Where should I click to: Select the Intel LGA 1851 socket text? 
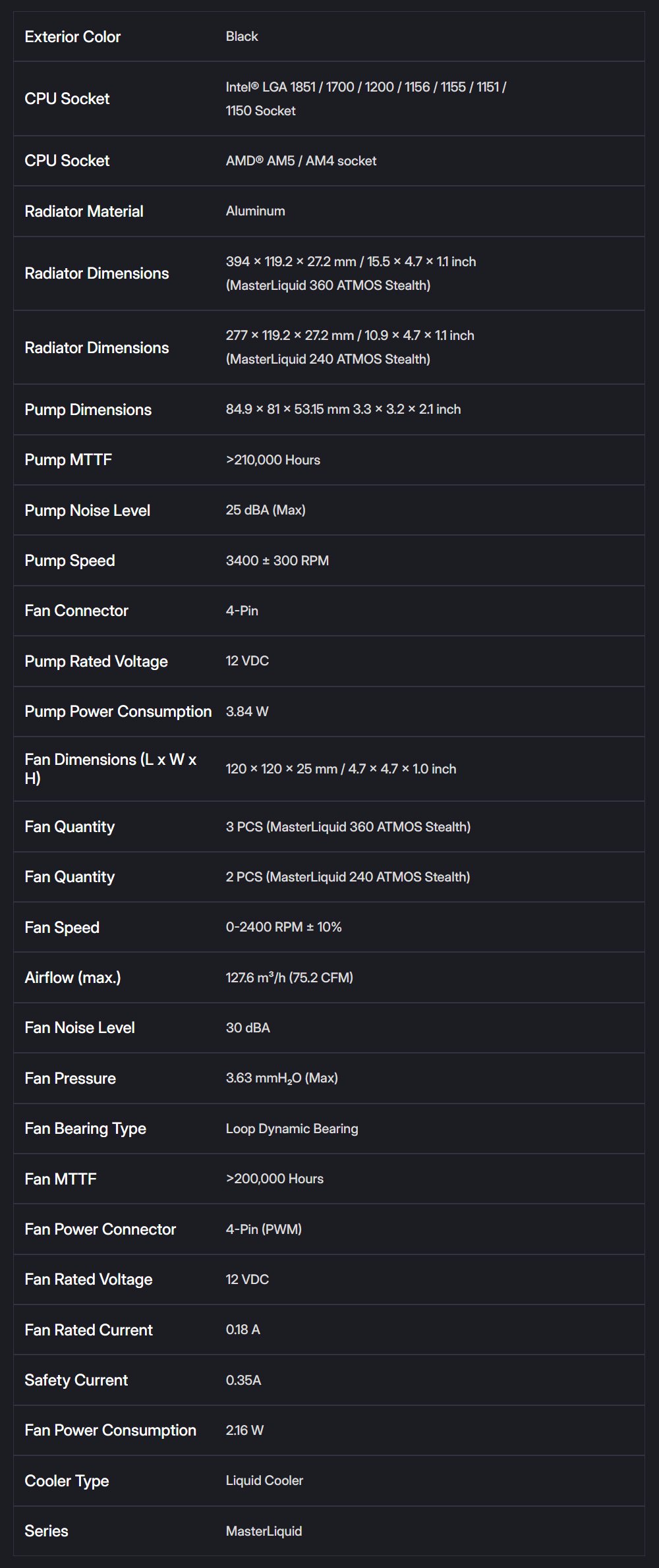[x=366, y=99]
